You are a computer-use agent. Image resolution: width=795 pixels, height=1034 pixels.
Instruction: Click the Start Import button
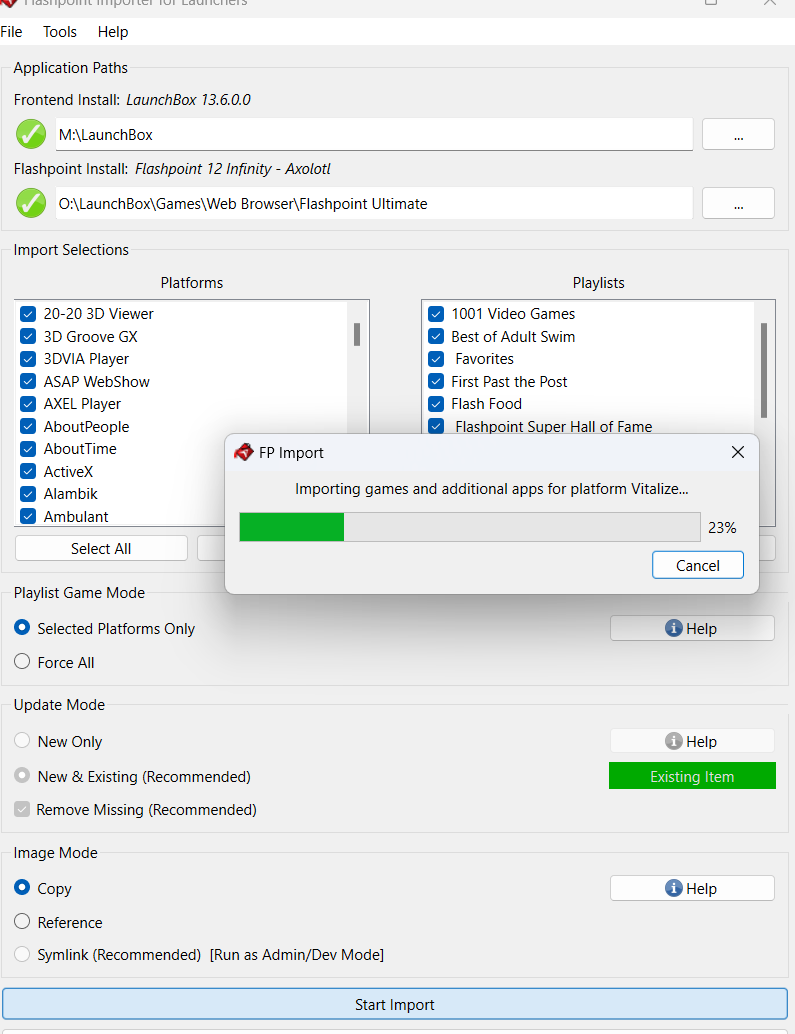(x=395, y=1004)
